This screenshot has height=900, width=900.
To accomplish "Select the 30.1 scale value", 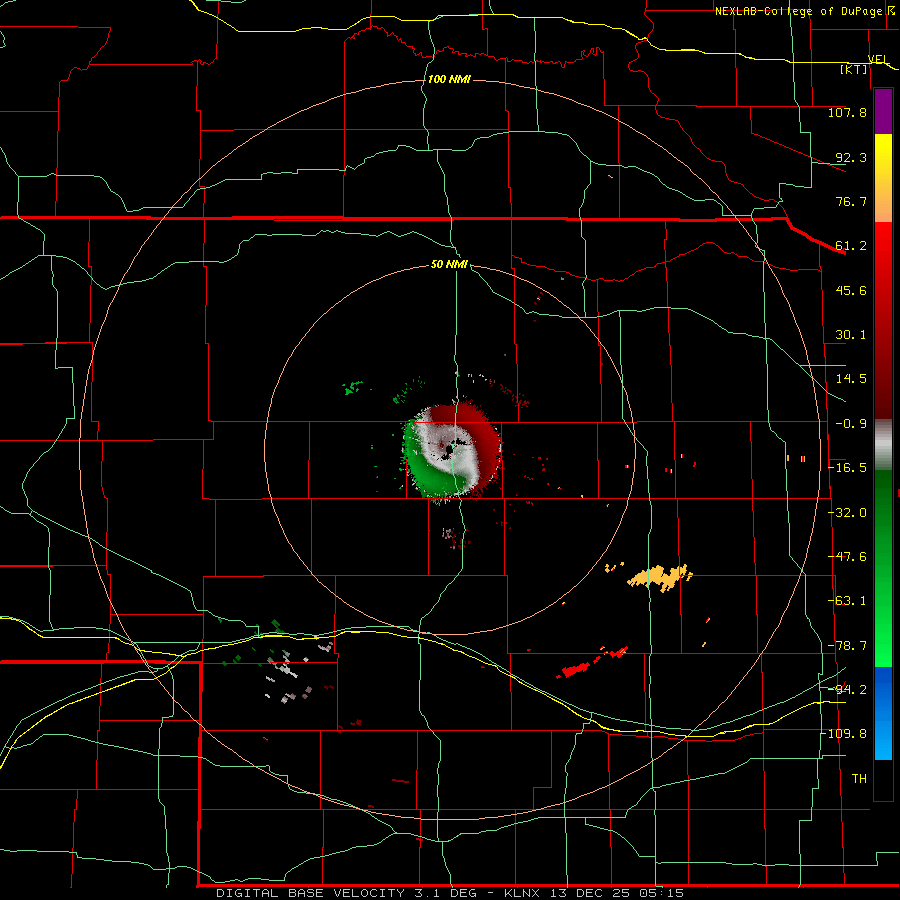I will pyautogui.click(x=851, y=335).
